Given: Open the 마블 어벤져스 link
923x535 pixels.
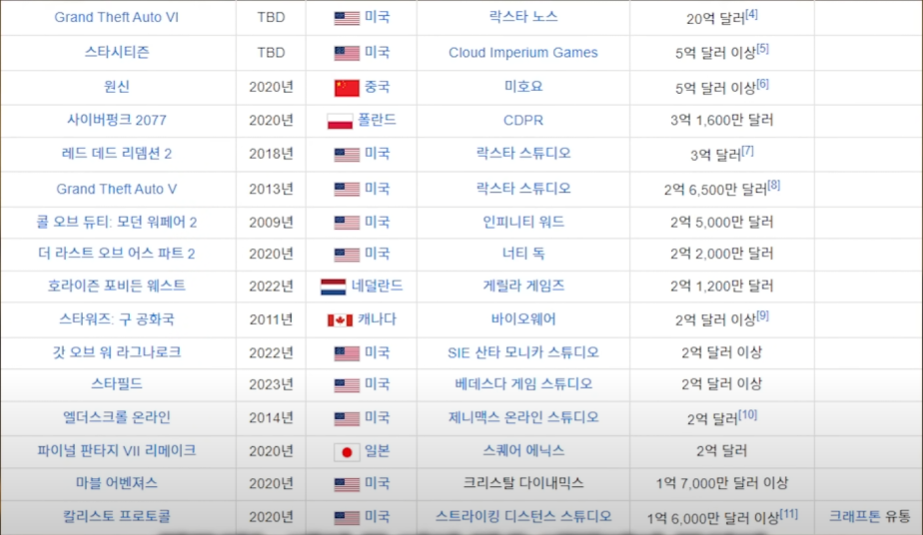Looking at the screenshot, I should point(117,484).
